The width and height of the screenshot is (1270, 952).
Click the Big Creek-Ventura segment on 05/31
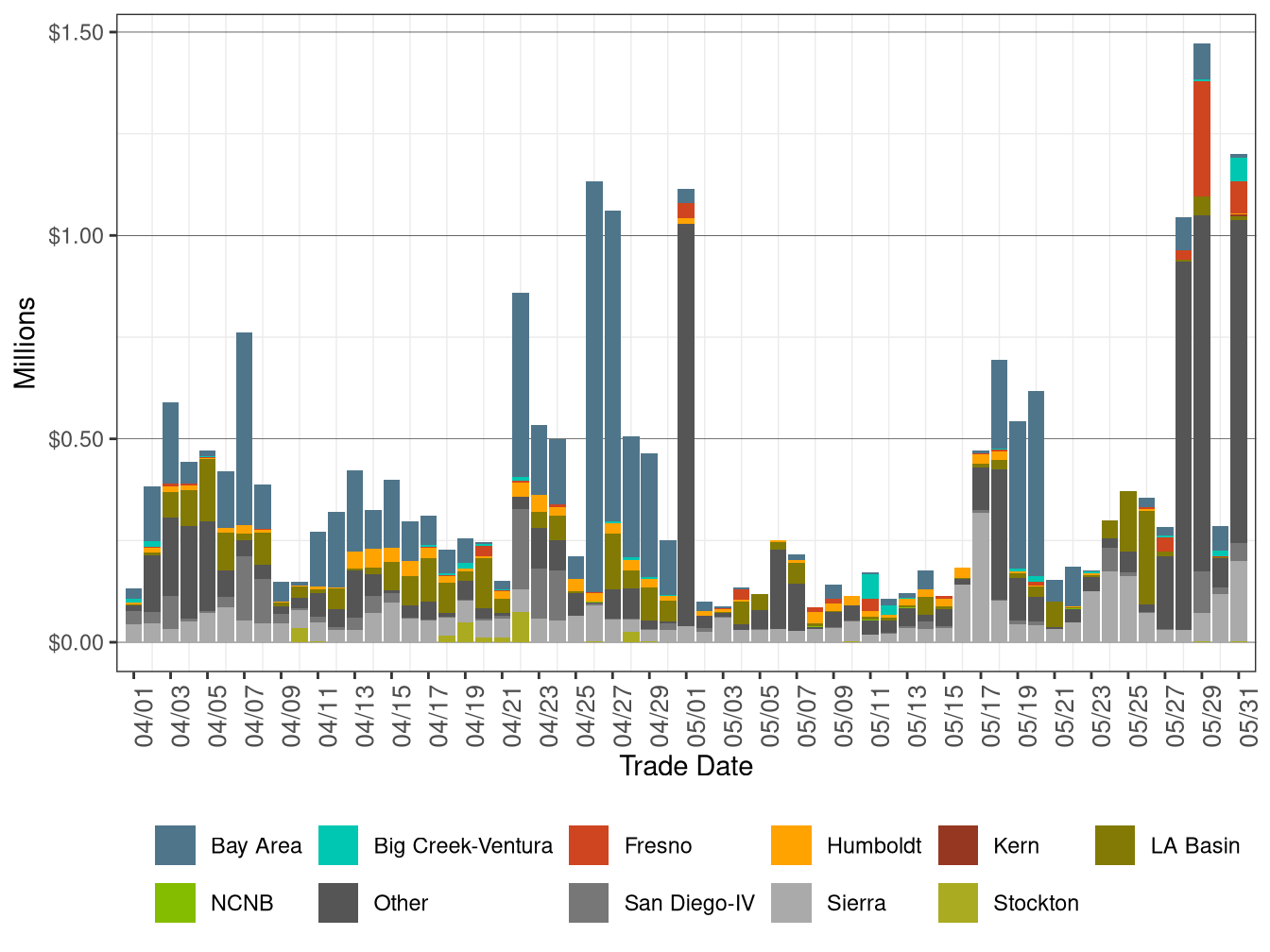coord(1239,169)
